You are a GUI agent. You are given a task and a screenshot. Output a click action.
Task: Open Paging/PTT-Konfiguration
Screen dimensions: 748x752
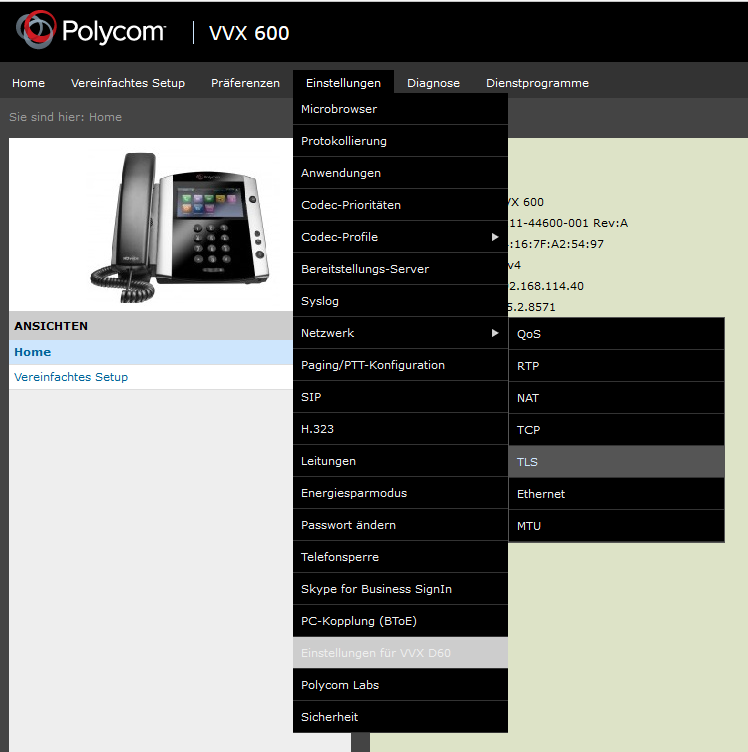tap(400, 365)
